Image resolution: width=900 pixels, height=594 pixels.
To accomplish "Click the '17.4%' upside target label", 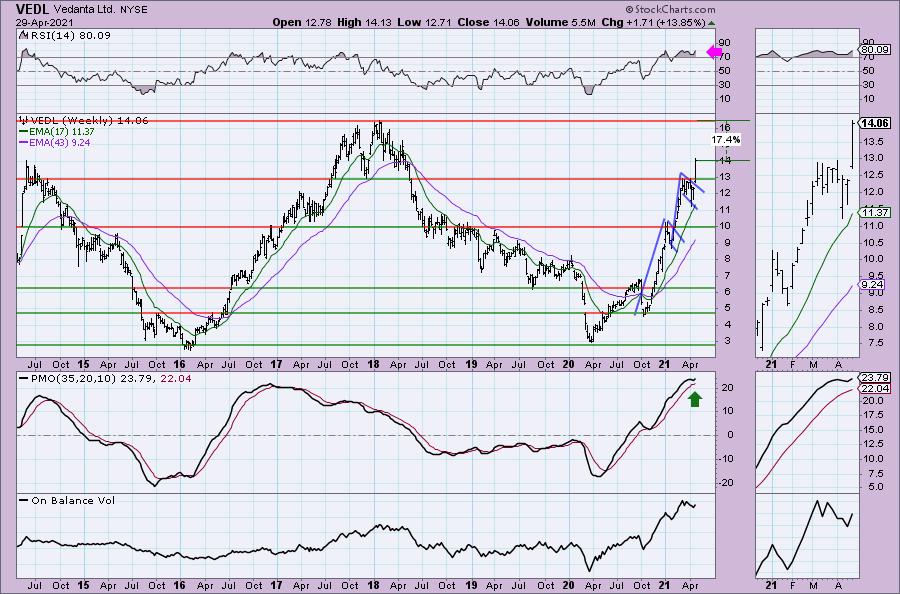I will coord(726,139).
